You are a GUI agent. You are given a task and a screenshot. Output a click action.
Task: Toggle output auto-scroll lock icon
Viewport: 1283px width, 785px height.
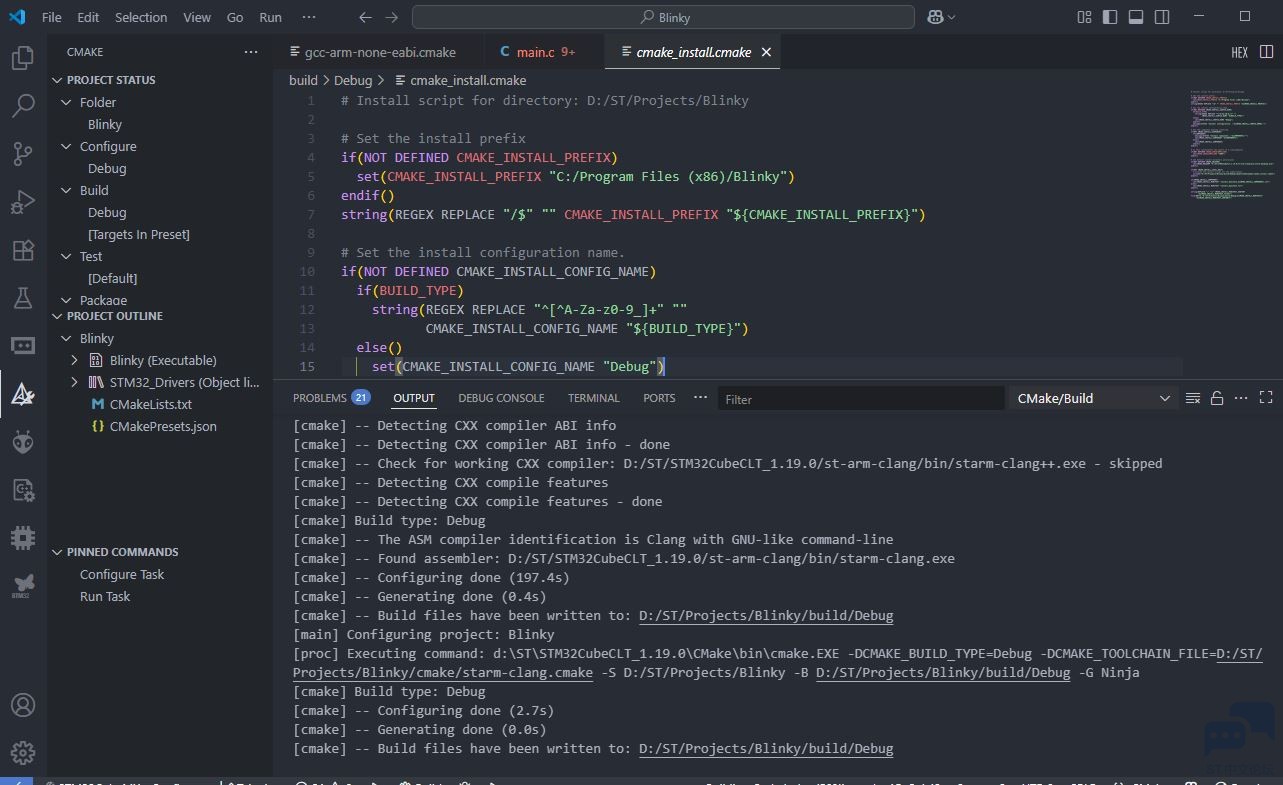click(1217, 398)
